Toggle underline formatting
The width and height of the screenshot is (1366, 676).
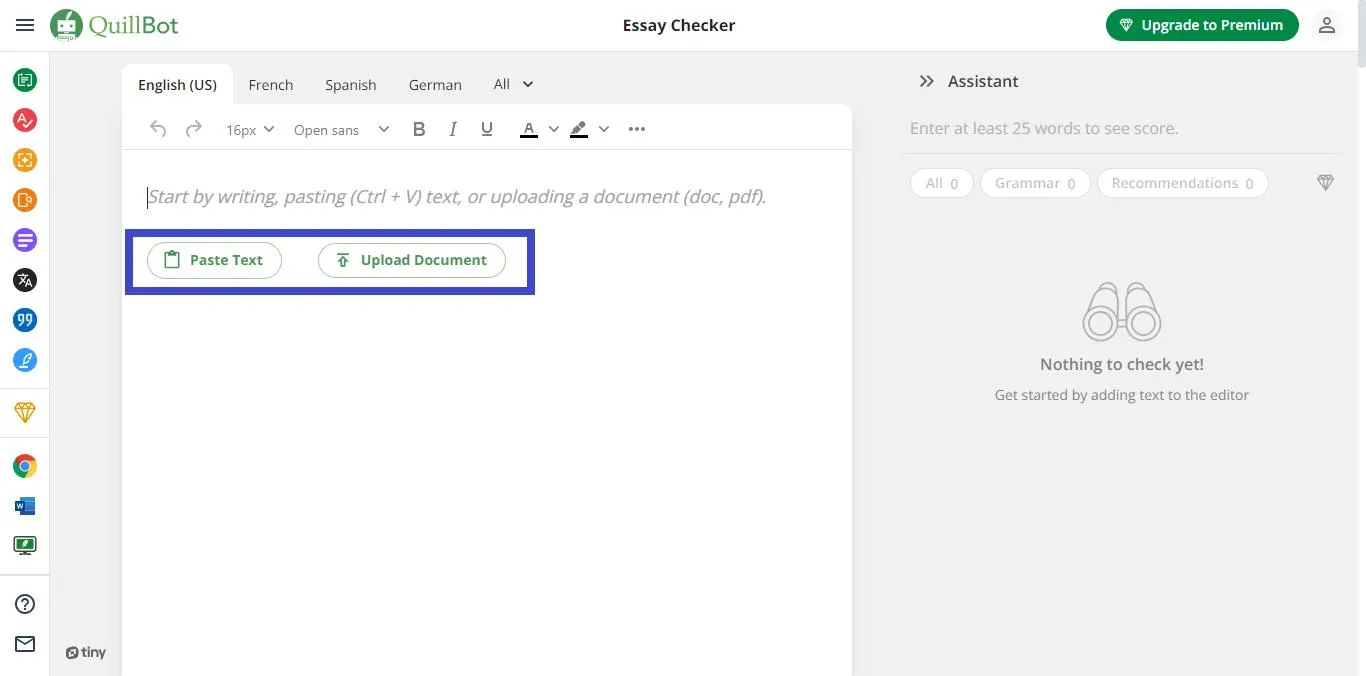[486, 129]
